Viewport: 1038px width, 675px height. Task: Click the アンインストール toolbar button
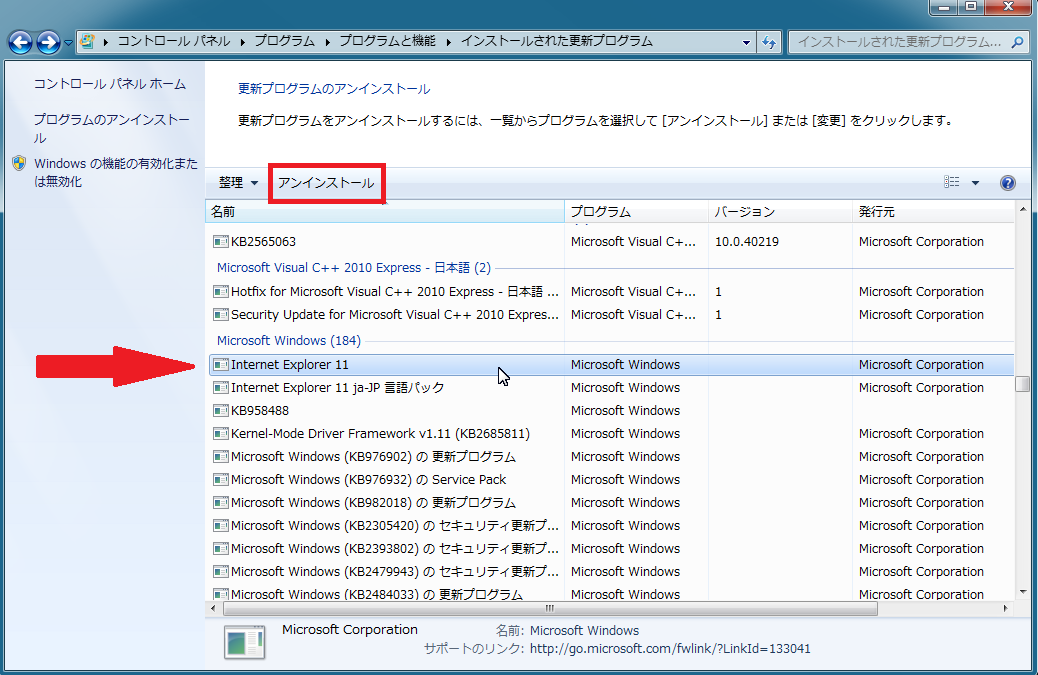click(x=326, y=183)
